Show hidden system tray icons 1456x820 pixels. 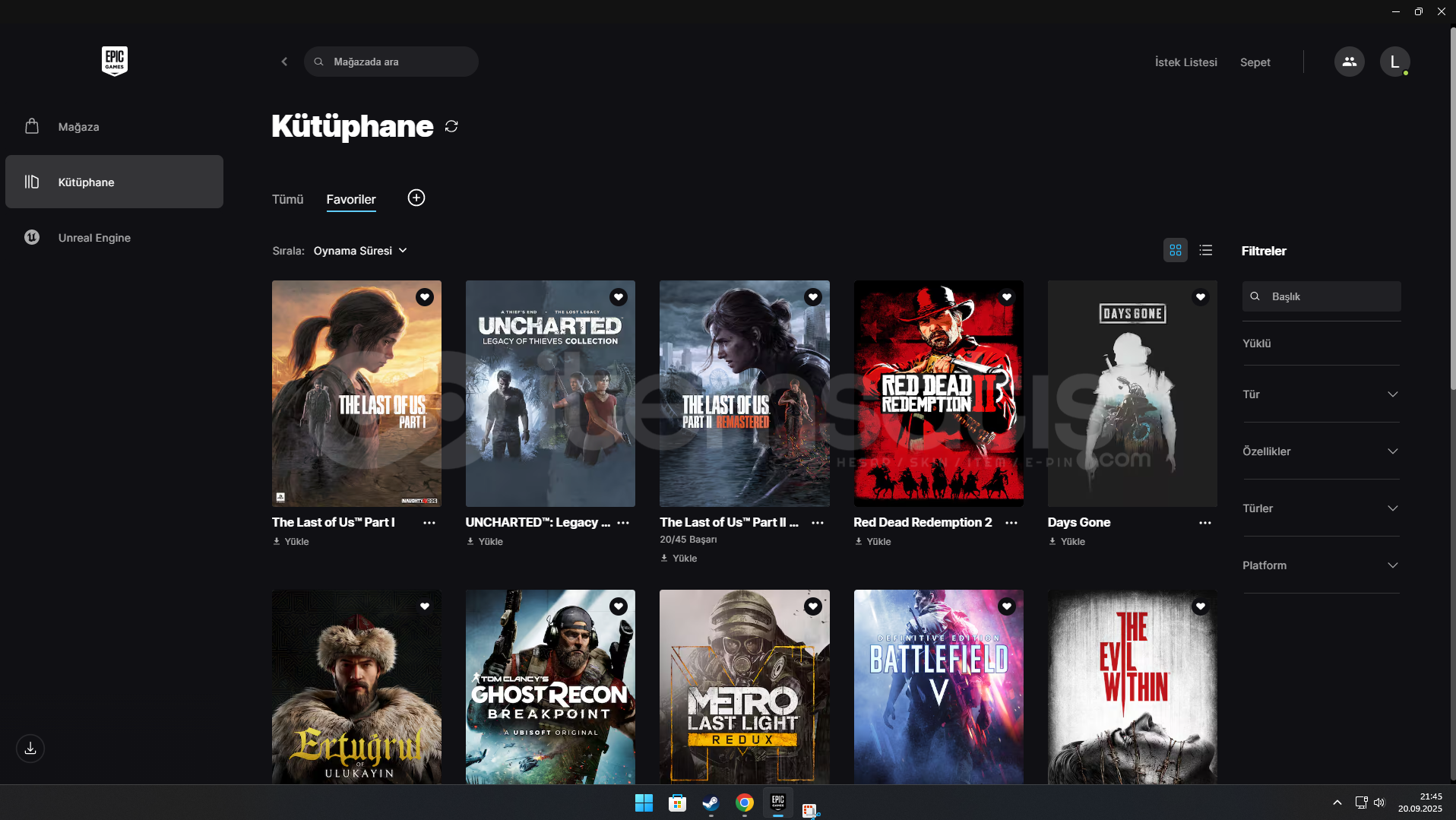click(1337, 803)
